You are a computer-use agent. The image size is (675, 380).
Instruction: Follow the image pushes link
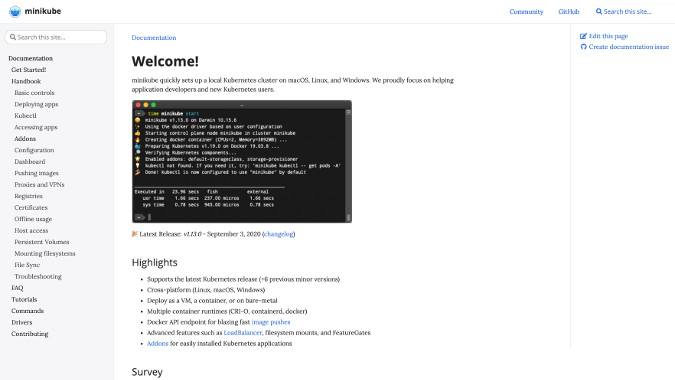pyautogui.click(x=271, y=322)
